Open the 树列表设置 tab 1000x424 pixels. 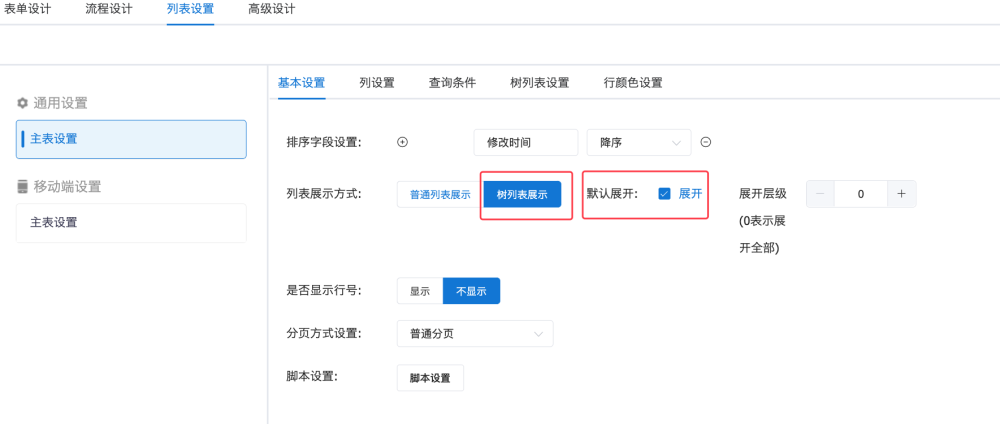point(539,83)
